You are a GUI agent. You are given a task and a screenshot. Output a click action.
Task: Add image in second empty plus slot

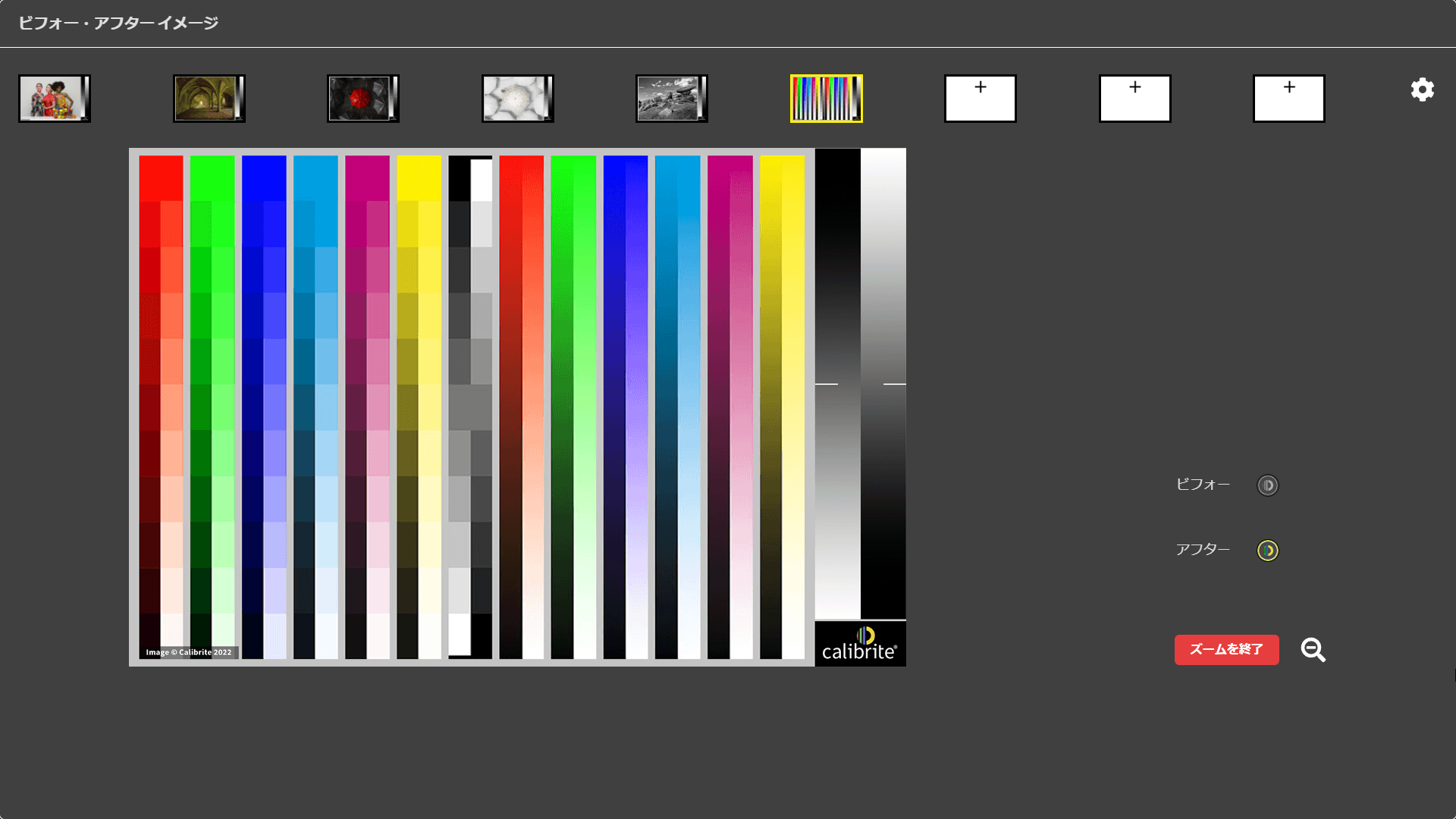(x=1134, y=99)
